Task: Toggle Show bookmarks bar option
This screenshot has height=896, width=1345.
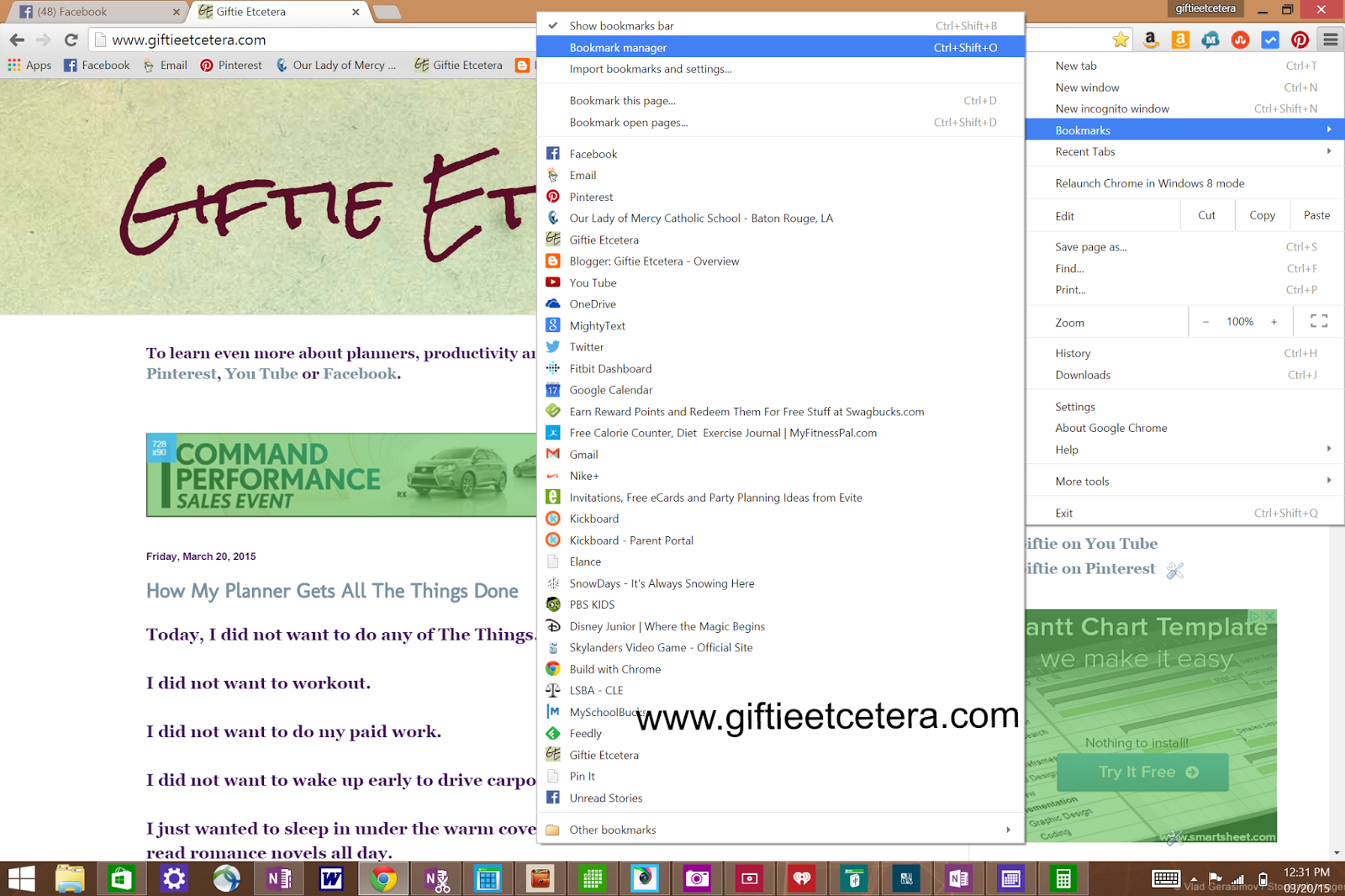Action: pyautogui.click(x=780, y=25)
